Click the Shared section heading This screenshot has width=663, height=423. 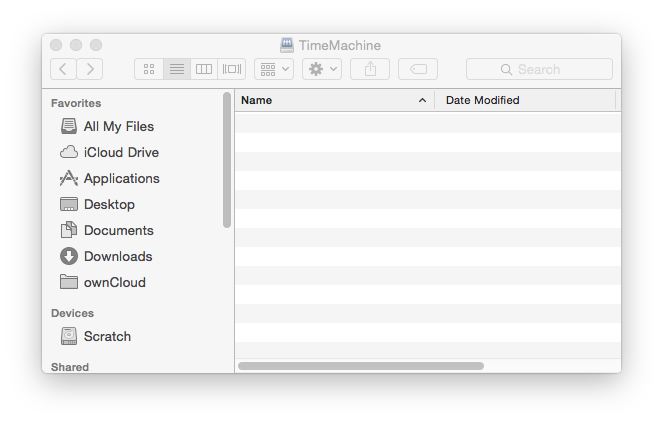pos(70,367)
